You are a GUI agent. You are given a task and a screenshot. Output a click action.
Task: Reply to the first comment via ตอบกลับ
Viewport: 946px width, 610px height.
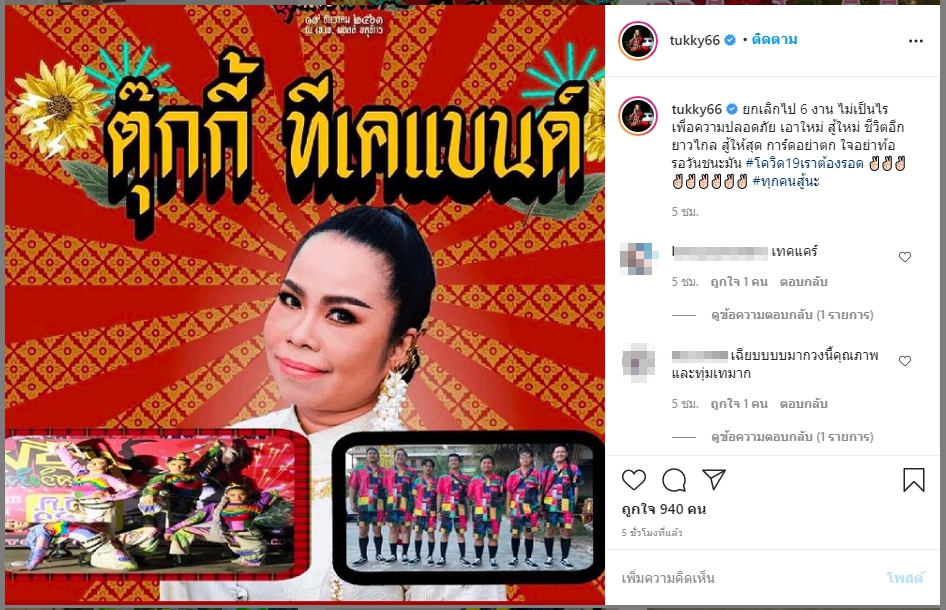click(804, 282)
